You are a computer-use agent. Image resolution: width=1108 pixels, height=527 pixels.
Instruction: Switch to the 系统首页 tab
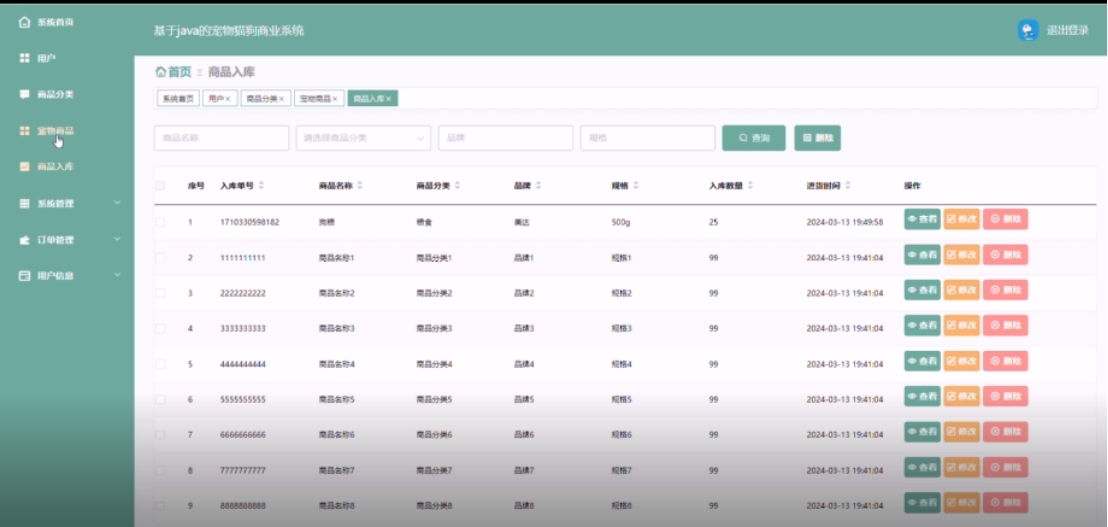(178, 99)
